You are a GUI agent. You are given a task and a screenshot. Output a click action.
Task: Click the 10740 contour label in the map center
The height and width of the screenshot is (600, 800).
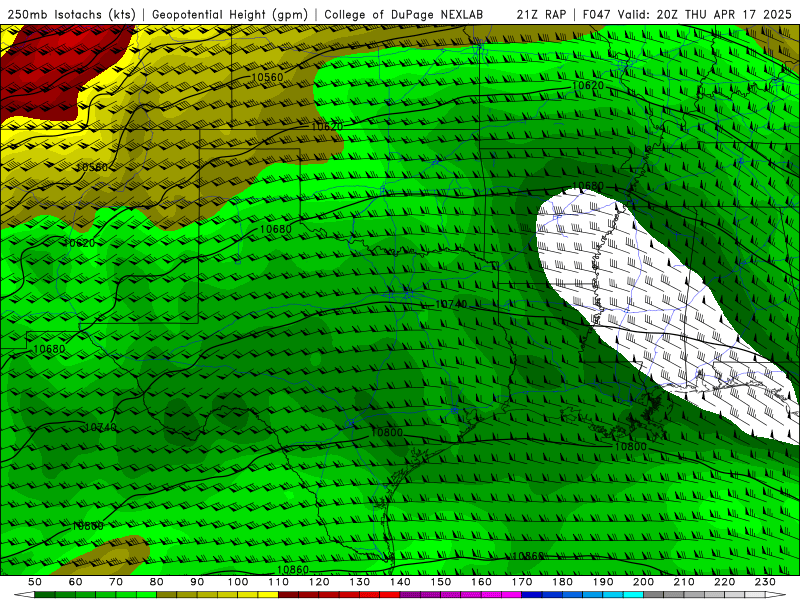click(x=451, y=304)
